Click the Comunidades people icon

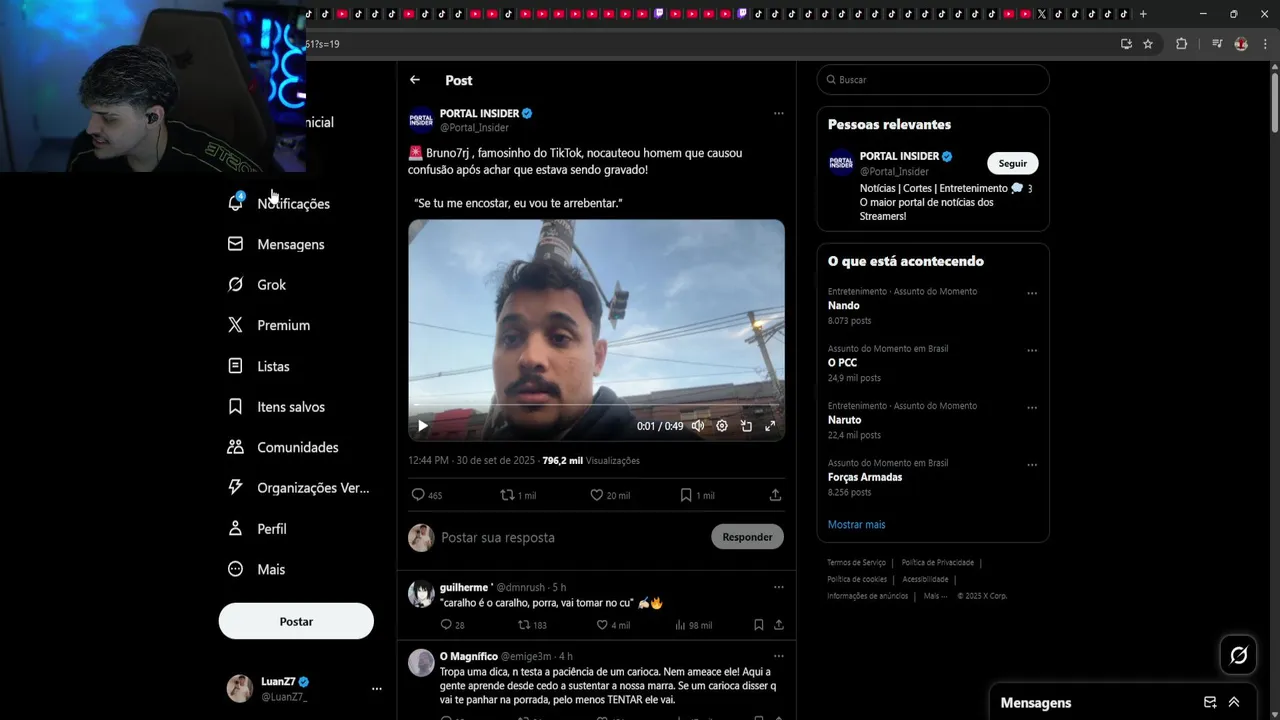(x=235, y=447)
